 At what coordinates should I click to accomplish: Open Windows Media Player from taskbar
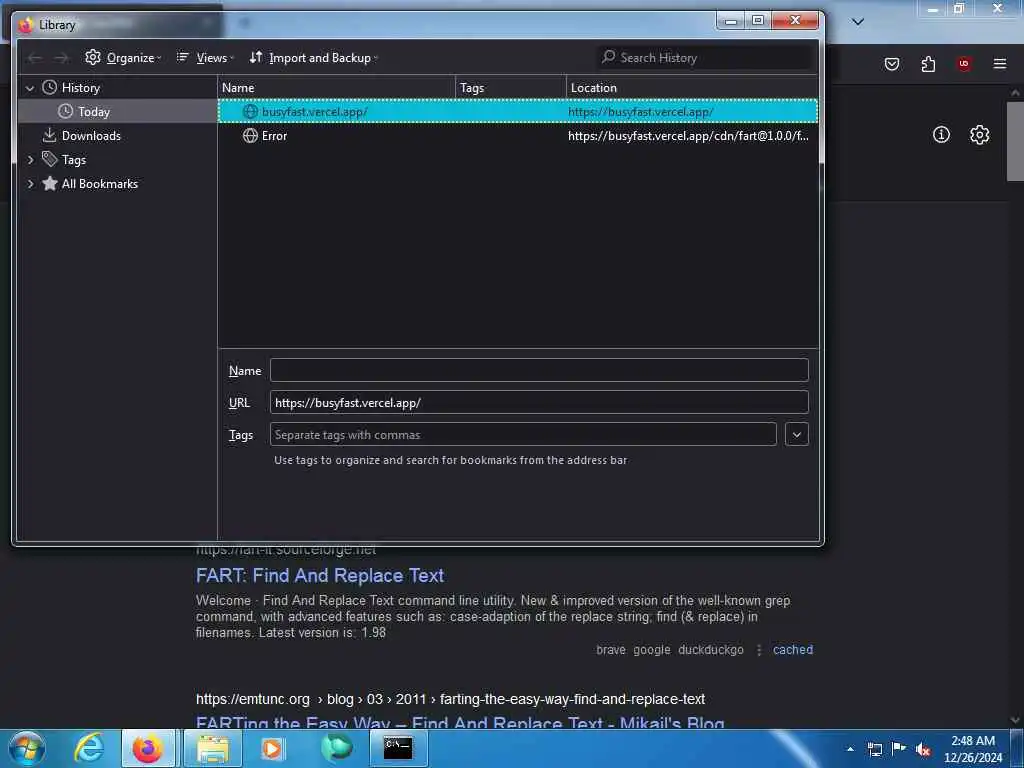272,748
